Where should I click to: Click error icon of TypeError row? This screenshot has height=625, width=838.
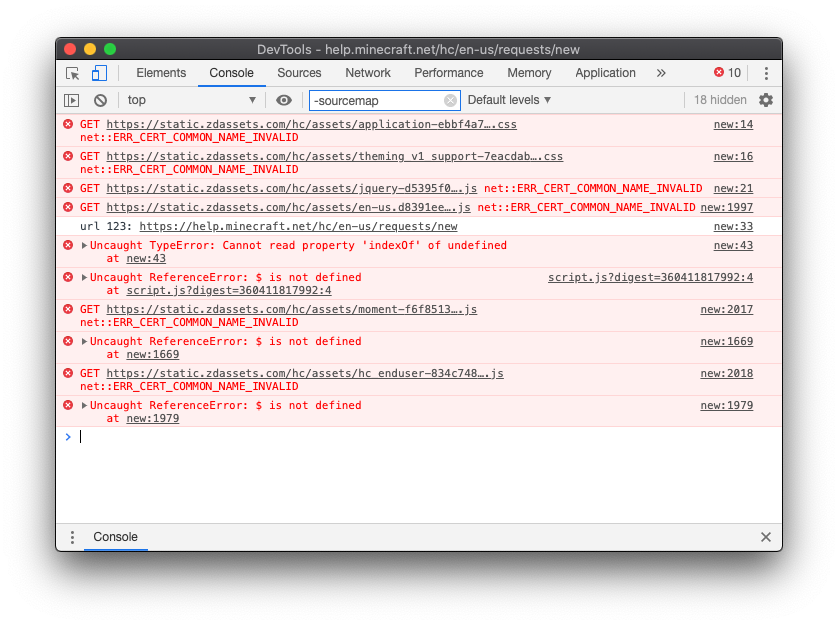[68, 245]
